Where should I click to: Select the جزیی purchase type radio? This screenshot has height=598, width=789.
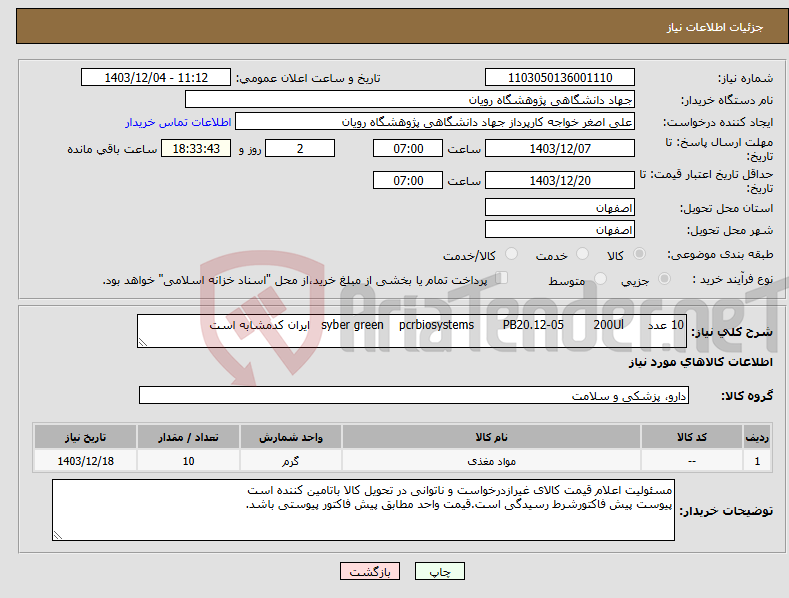coord(664,279)
